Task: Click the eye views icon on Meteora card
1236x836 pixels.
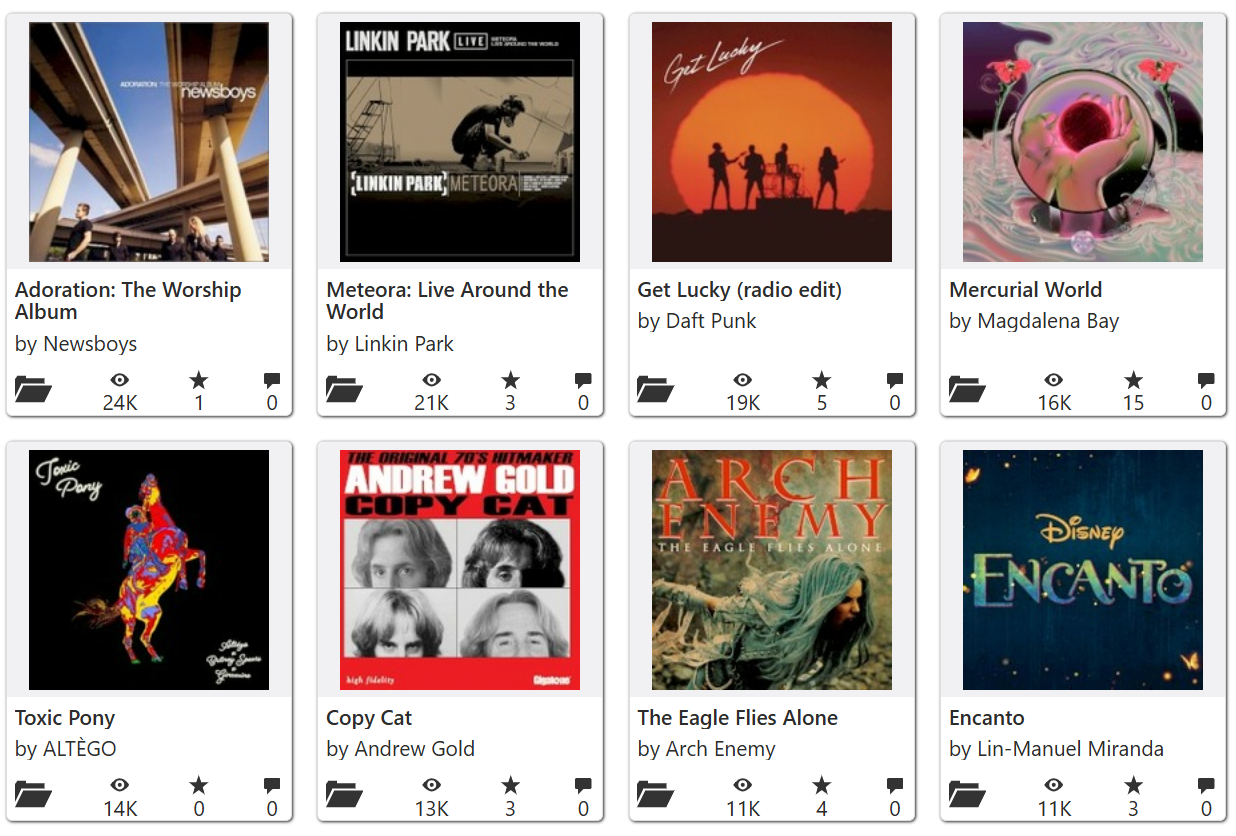Action: tap(432, 380)
